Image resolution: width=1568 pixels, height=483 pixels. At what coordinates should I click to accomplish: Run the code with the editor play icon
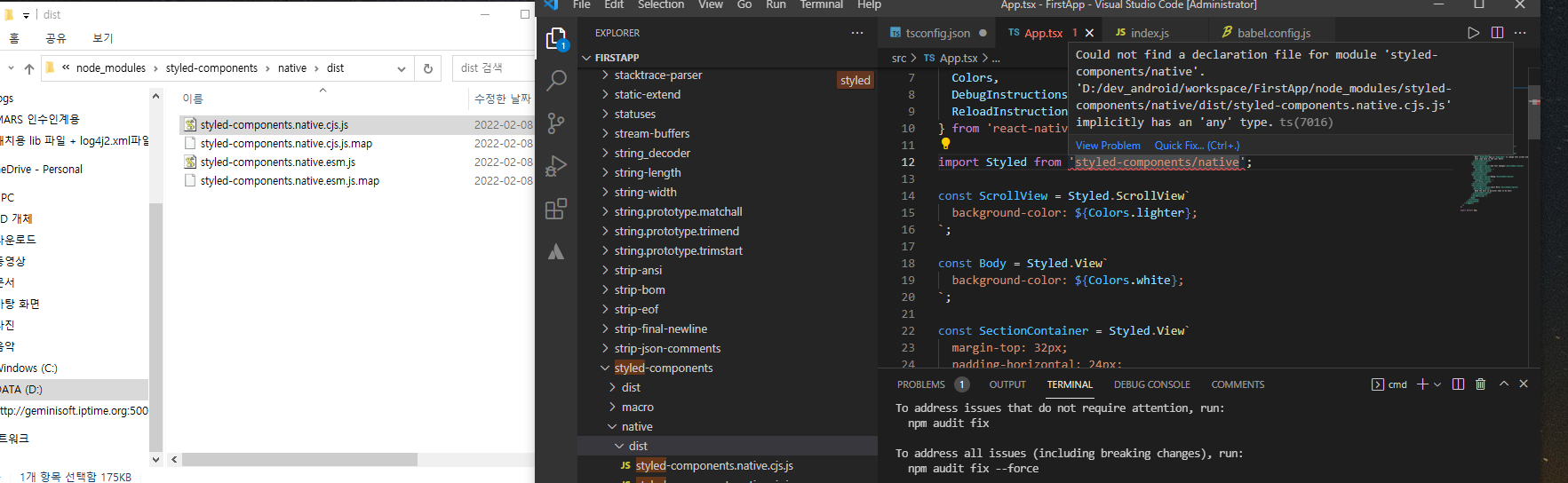coord(1473,33)
